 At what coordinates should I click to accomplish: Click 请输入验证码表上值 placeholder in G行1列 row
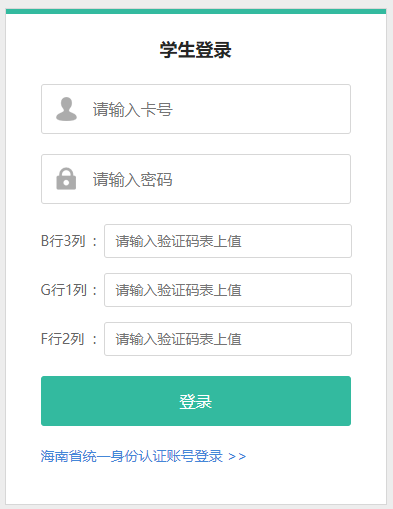coord(179,290)
